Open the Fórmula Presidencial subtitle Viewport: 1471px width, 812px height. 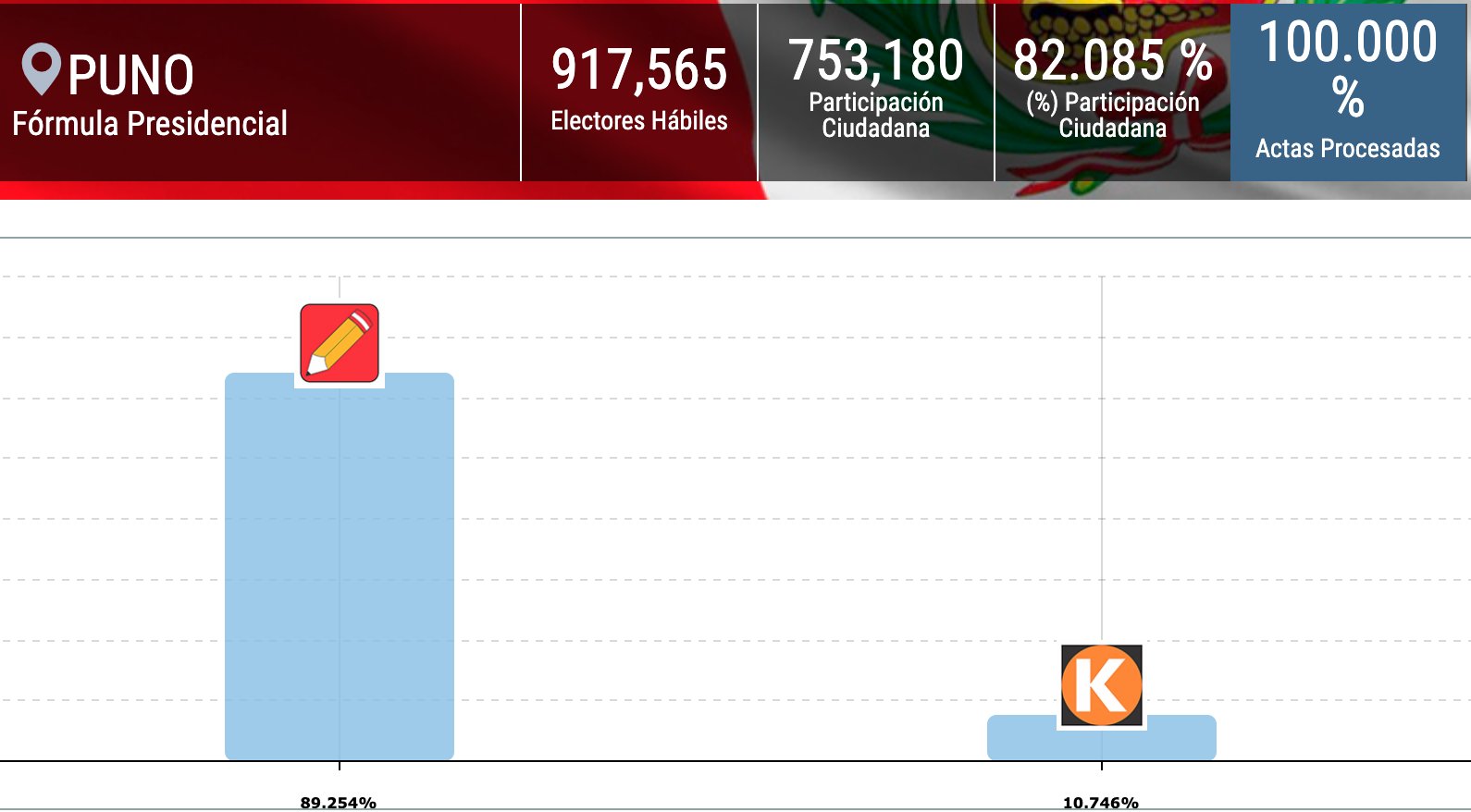tap(150, 123)
